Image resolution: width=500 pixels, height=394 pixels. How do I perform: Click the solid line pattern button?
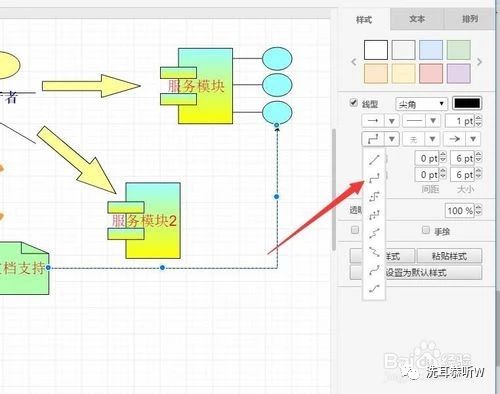click(414, 121)
